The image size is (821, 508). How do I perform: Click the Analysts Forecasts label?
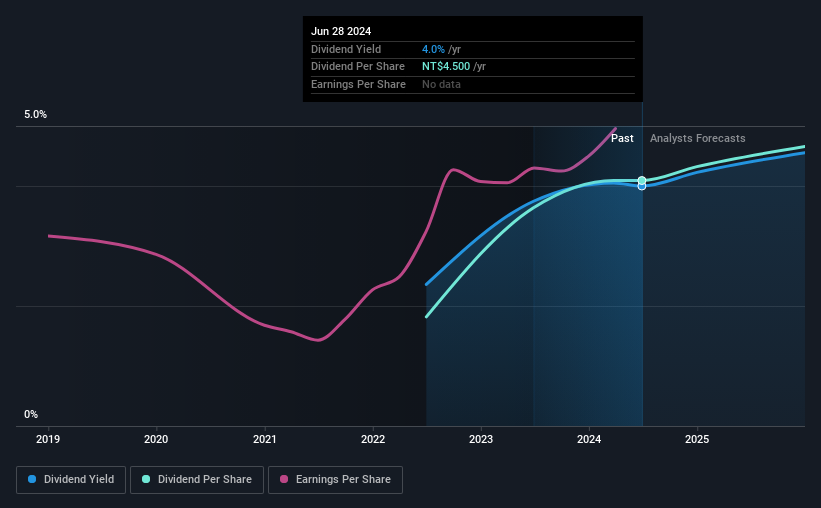[x=697, y=138]
